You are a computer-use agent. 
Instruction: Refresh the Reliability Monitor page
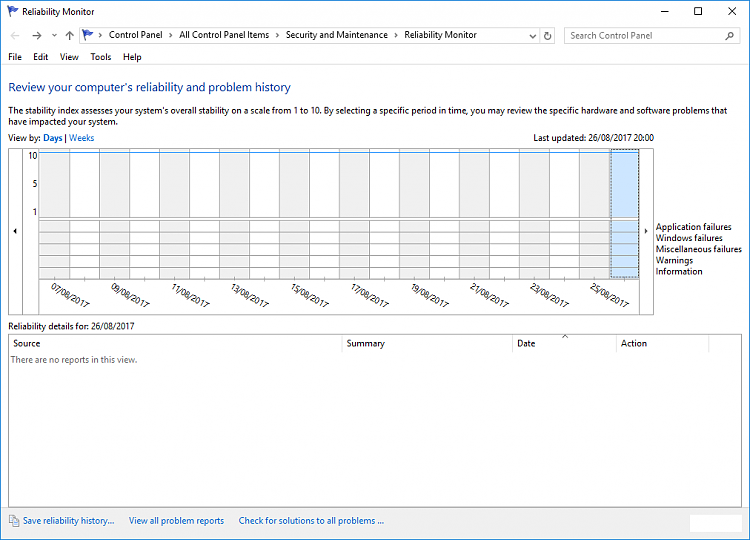point(548,36)
